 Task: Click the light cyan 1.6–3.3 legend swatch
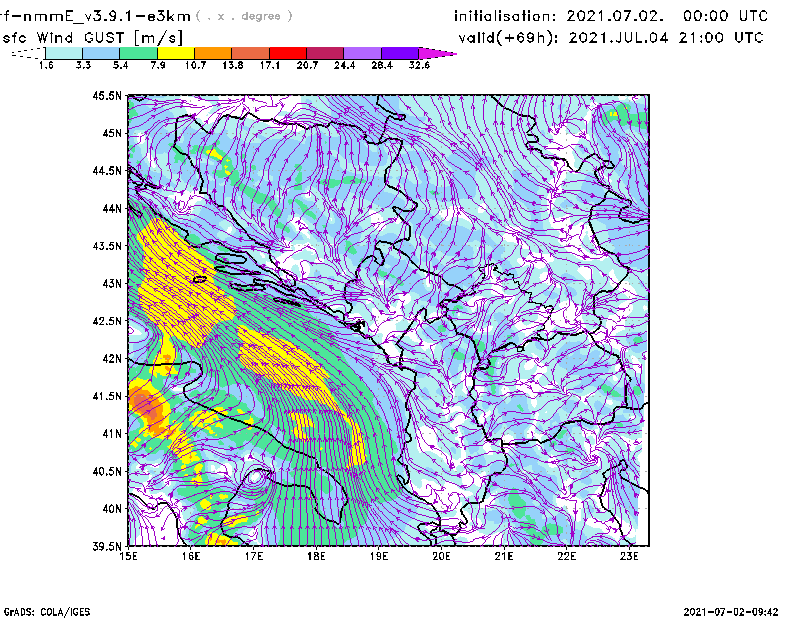pos(64,53)
